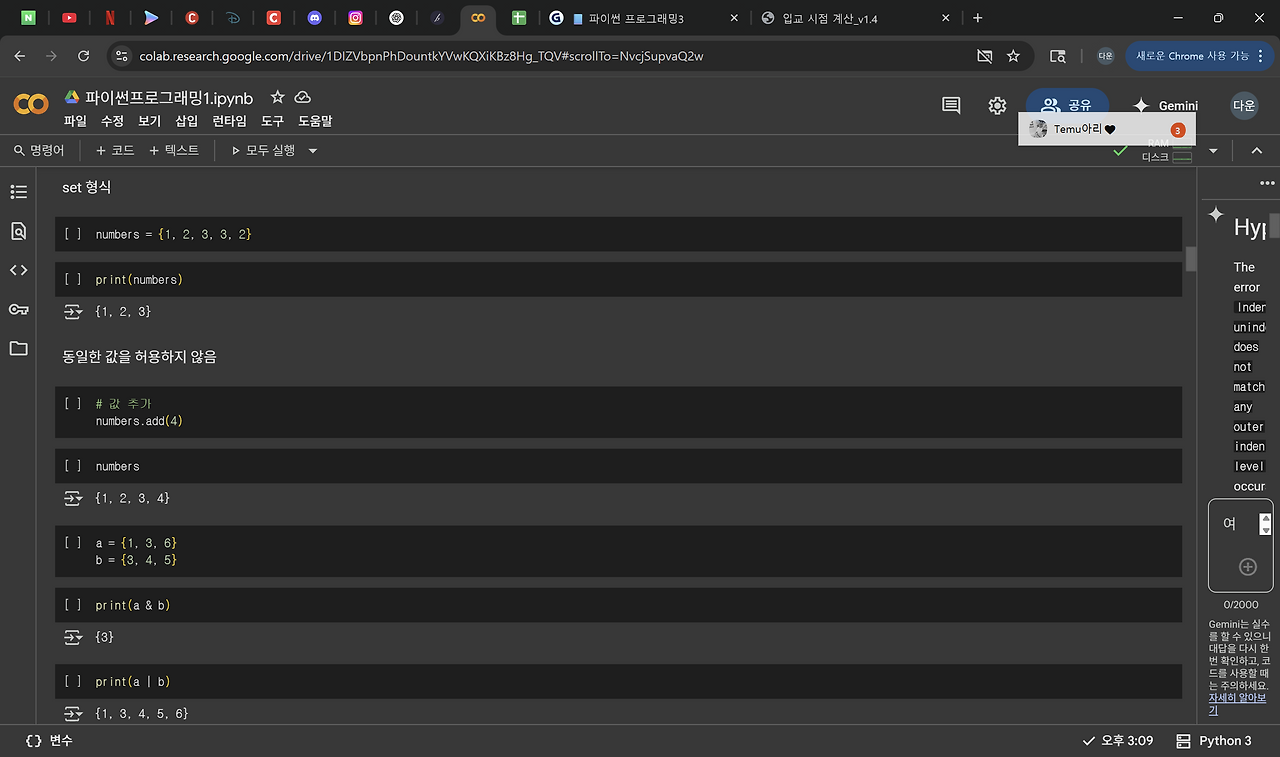The image size is (1280, 757).
Task: Run the print(a | b) cell
Action: pos(72,682)
